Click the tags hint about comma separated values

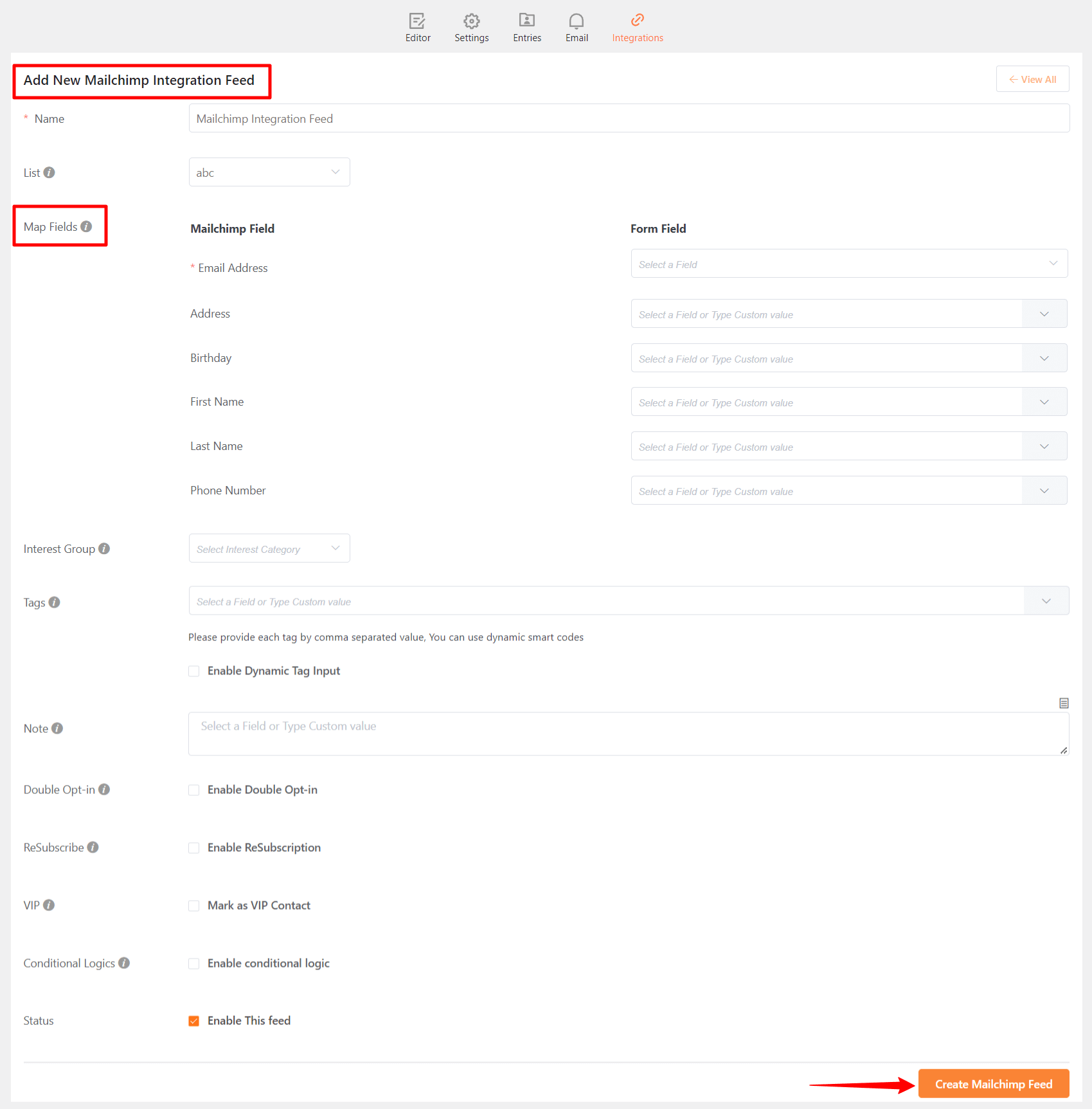click(386, 637)
